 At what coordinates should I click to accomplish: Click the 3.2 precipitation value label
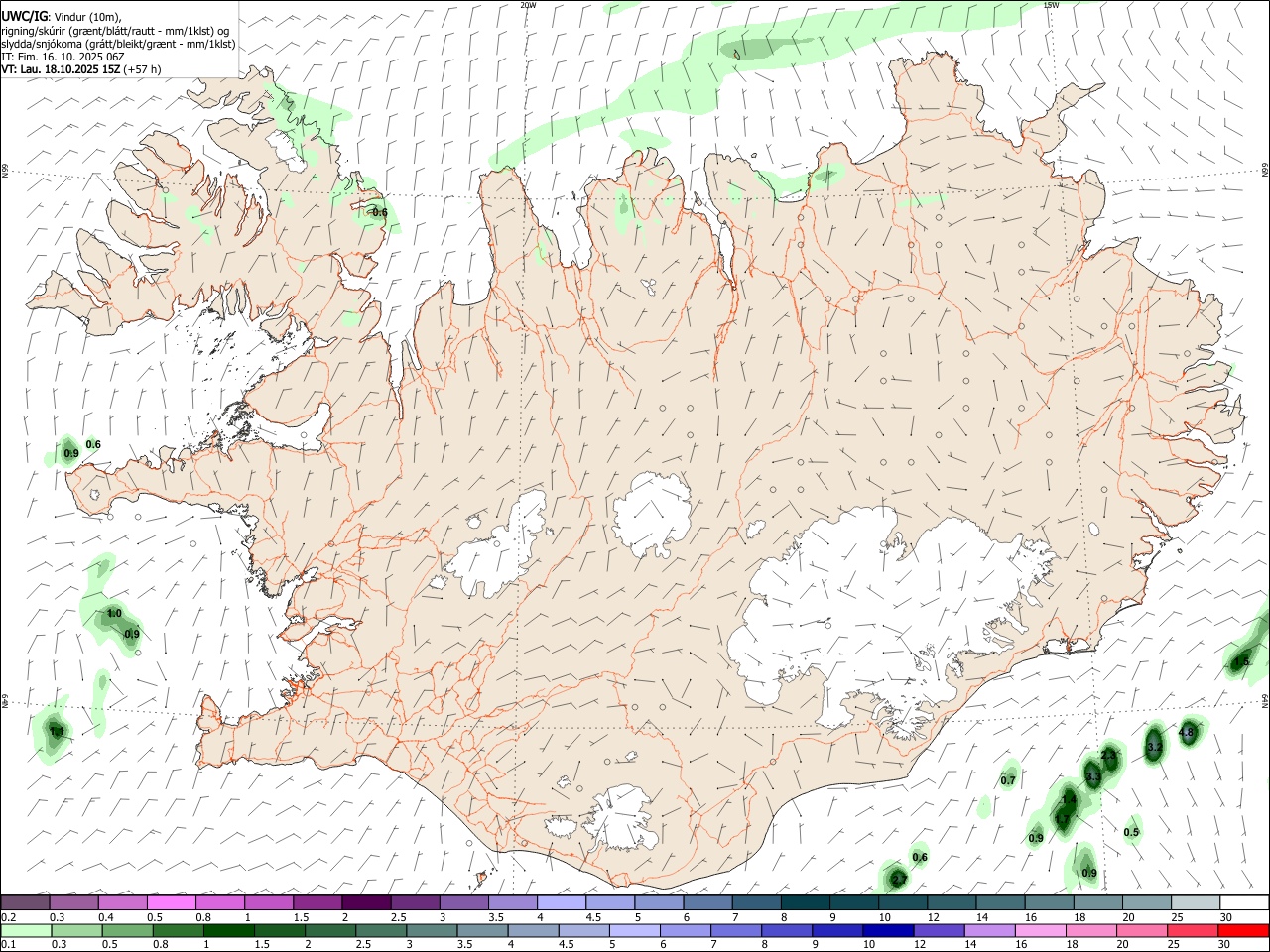tap(1154, 746)
